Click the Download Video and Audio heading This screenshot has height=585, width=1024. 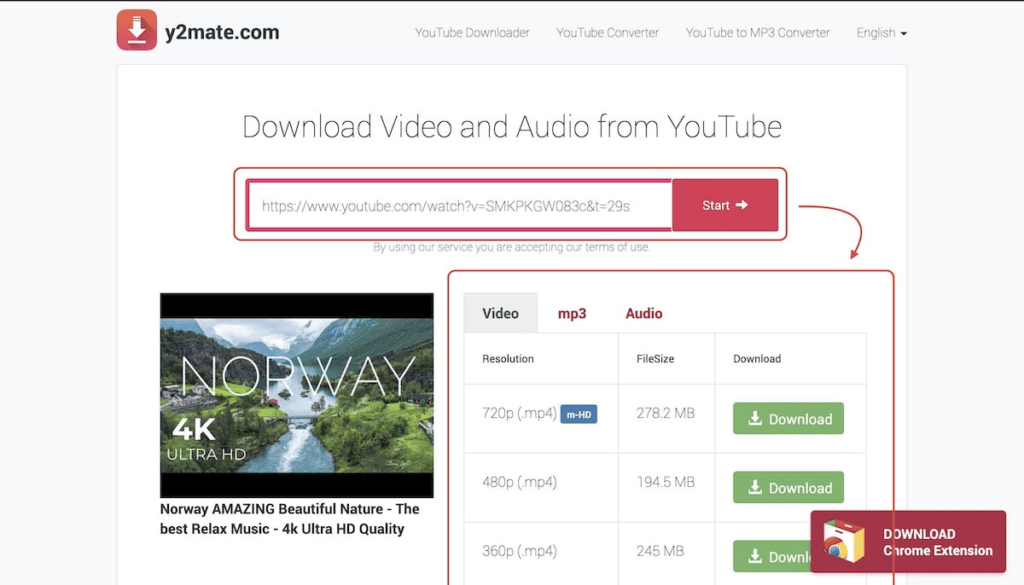511,127
